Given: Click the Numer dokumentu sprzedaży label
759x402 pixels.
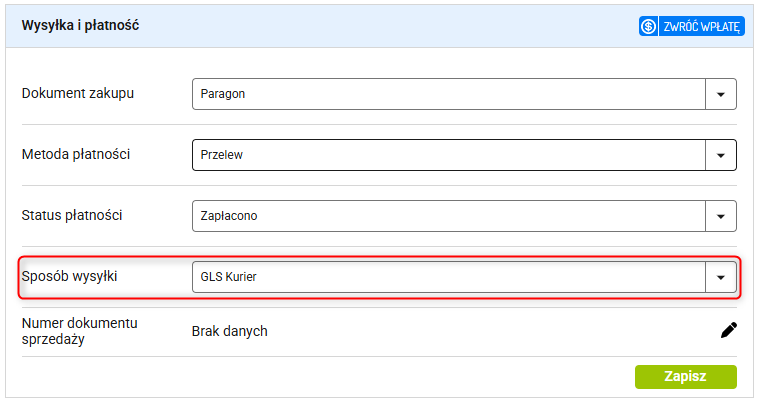Looking at the screenshot, I should point(80,331).
